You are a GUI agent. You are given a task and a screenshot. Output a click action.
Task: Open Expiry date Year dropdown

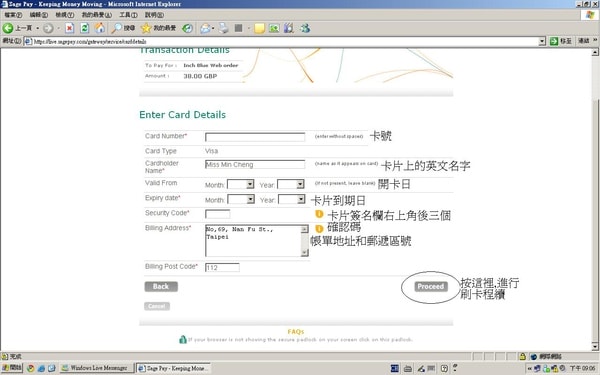coord(292,199)
